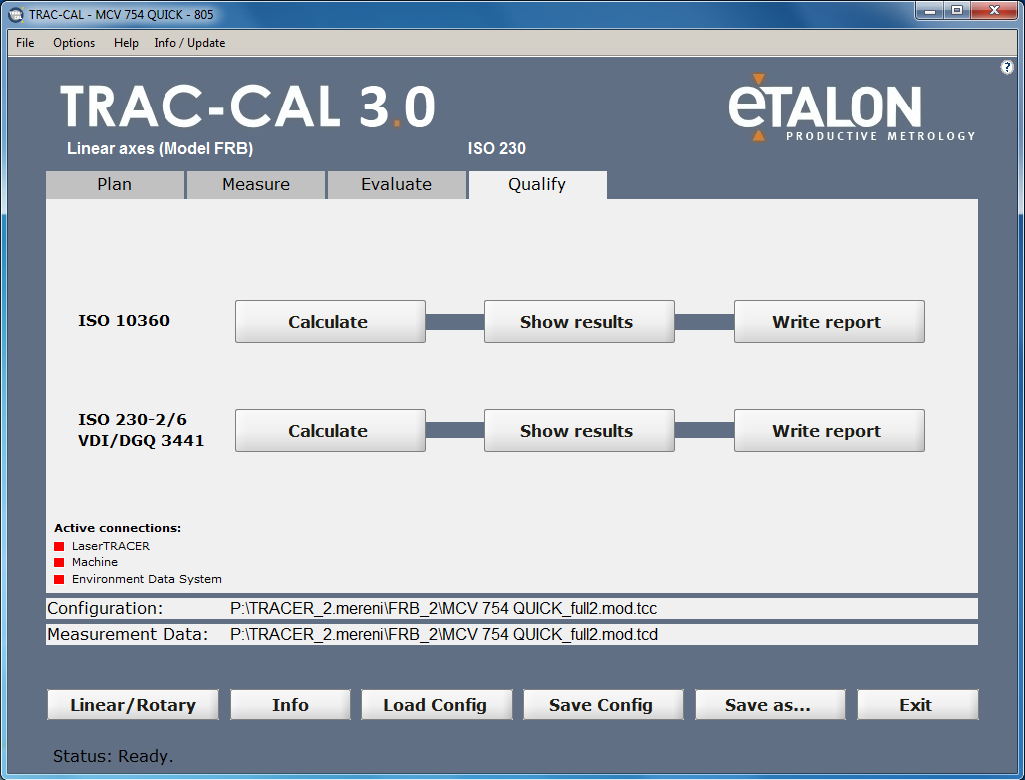Open the Info / Update menu
The width and height of the screenshot is (1025, 780).
(x=190, y=42)
